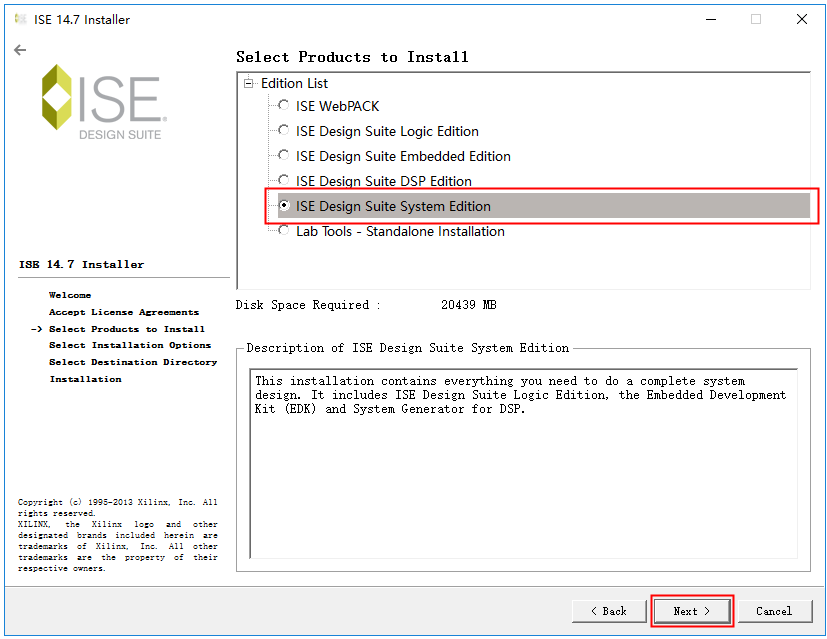Click the ISE Installer title bar icon
827x639 pixels.
[20, 19]
